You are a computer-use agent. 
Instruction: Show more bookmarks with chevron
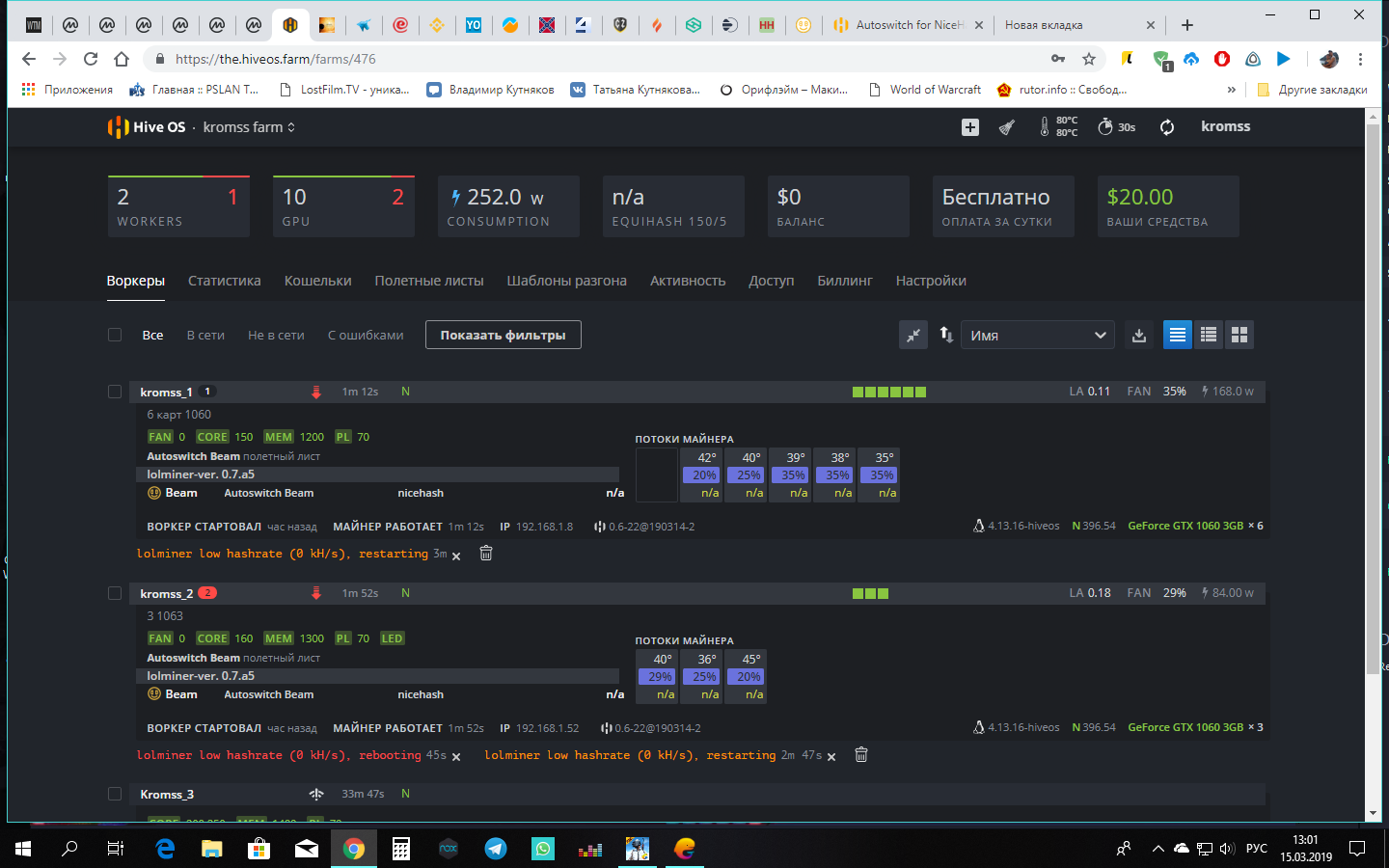click(x=1231, y=90)
